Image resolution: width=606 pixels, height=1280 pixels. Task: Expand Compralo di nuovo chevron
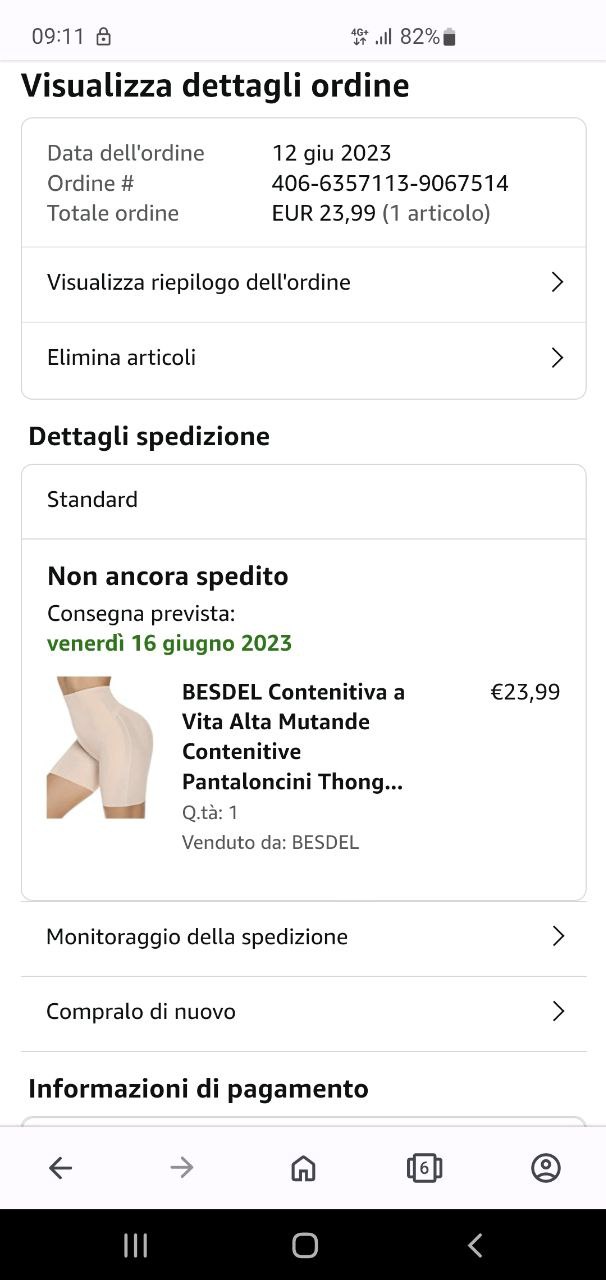click(x=558, y=1012)
